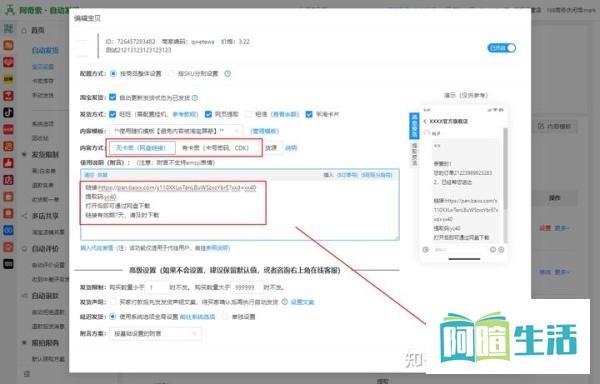Click the red thumbs-up platform icon
This screenshot has height=384, width=600.
point(8,163)
